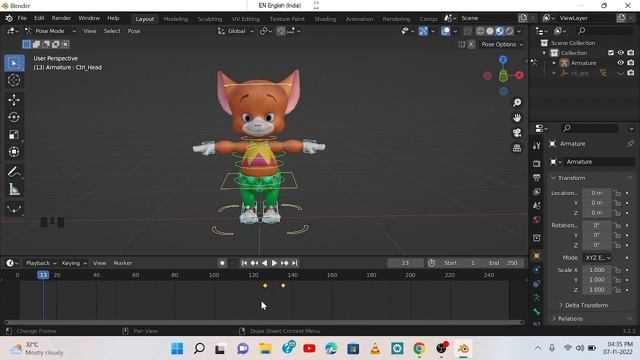
Task: Select the Select Box tool
Action: pos(14,63)
